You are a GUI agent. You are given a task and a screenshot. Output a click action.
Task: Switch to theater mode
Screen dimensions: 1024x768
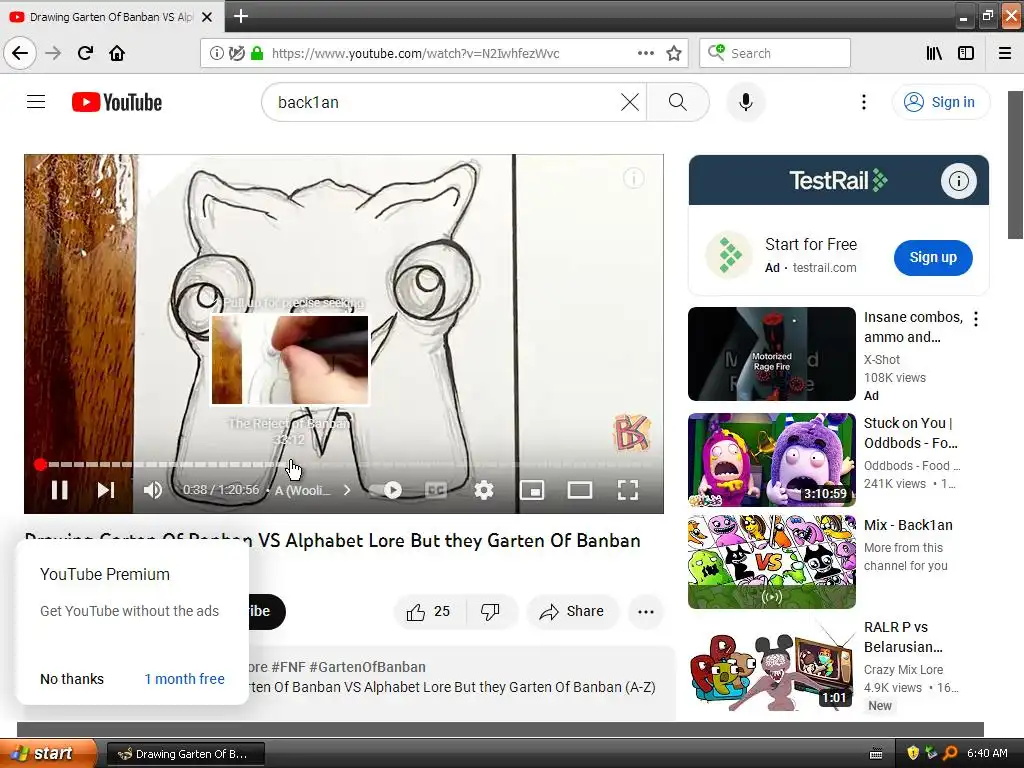click(x=579, y=490)
